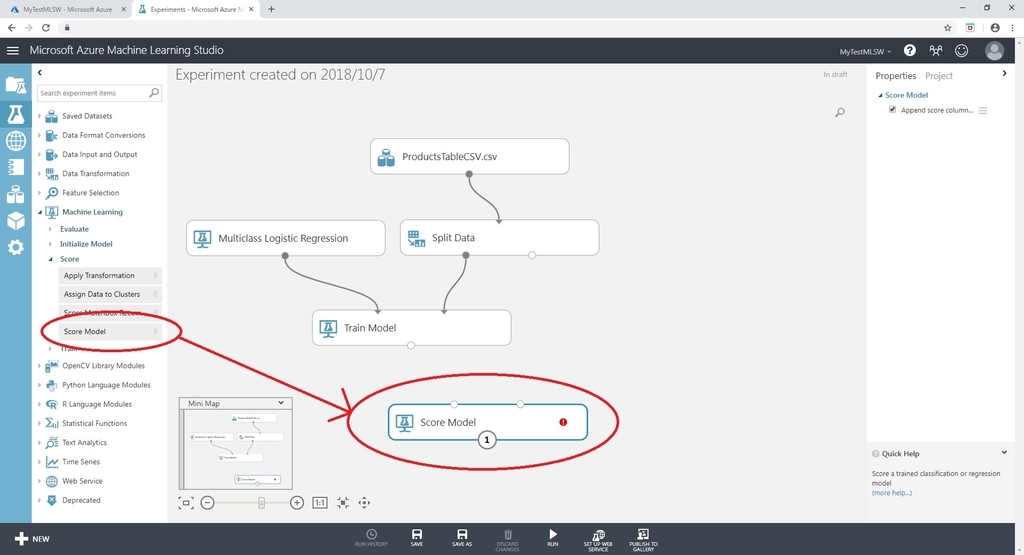Select Score Model module on canvas
Screen dimensions: 1024x555
coord(487,422)
